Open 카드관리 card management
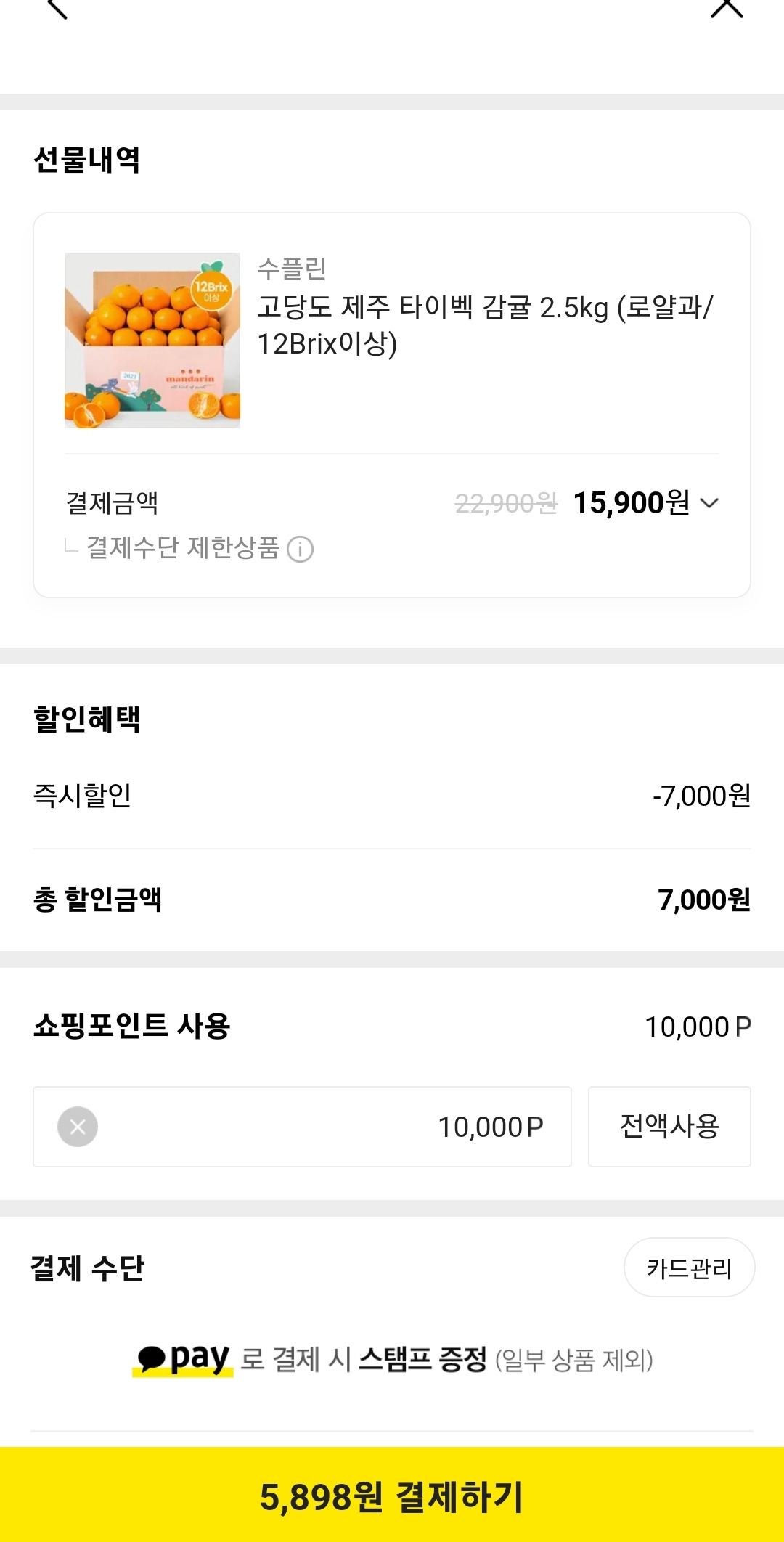The width and height of the screenshot is (784, 1542). [x=689, y=1268]
